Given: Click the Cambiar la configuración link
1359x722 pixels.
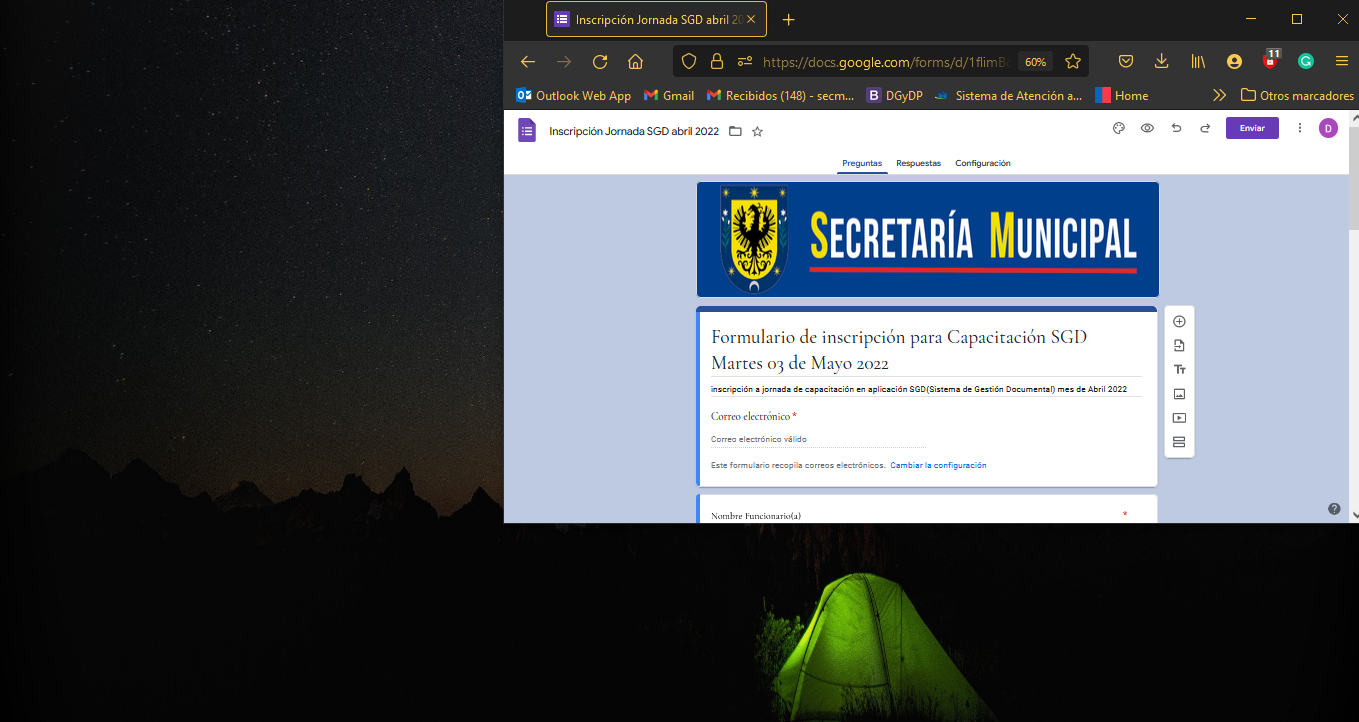Looking at the screenshot, I should coord(938,465).
